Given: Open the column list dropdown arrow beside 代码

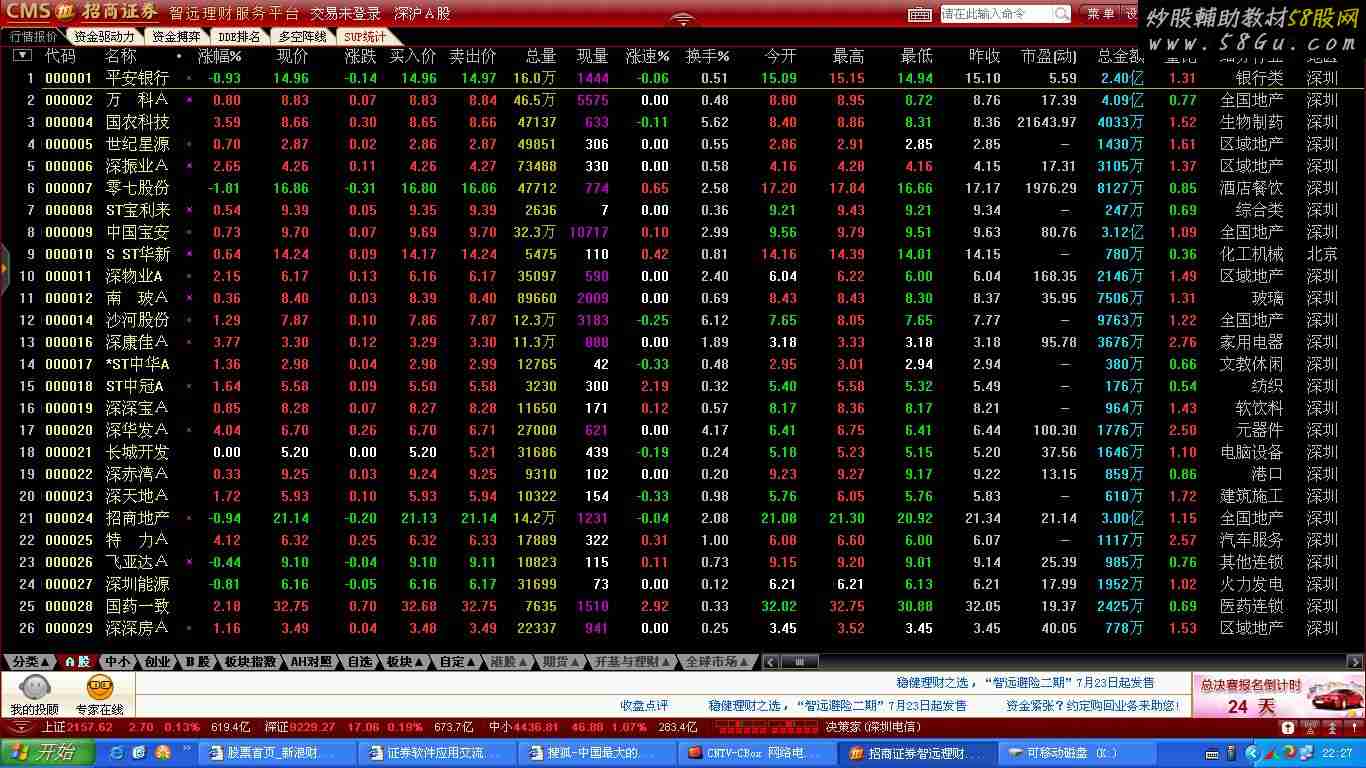Looking at the screenshot, I should click(x=22, y=56).
